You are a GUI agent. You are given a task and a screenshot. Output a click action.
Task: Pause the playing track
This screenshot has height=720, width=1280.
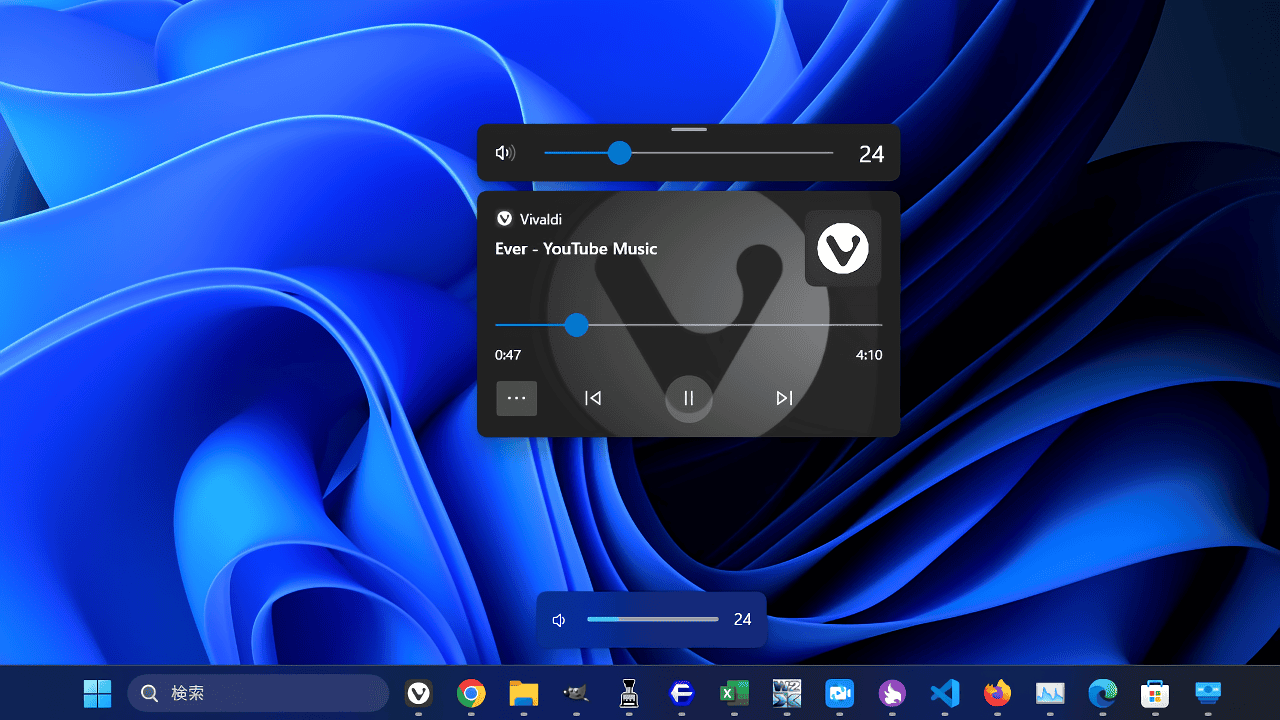click(689, 398)
